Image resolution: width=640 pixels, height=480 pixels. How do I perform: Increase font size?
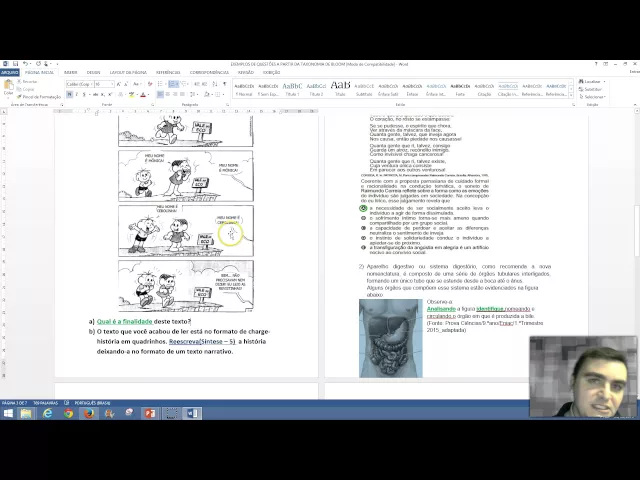118,84
